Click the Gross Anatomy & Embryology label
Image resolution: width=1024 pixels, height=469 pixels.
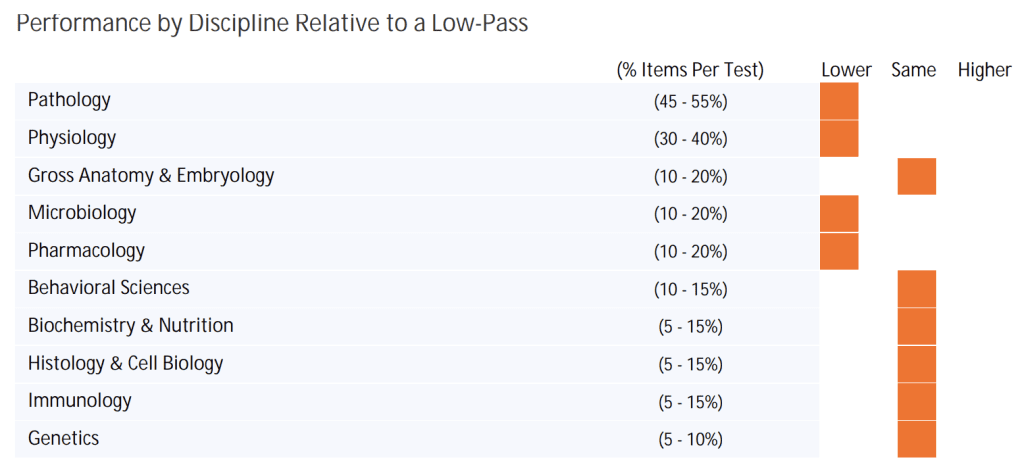click(150, 176)
